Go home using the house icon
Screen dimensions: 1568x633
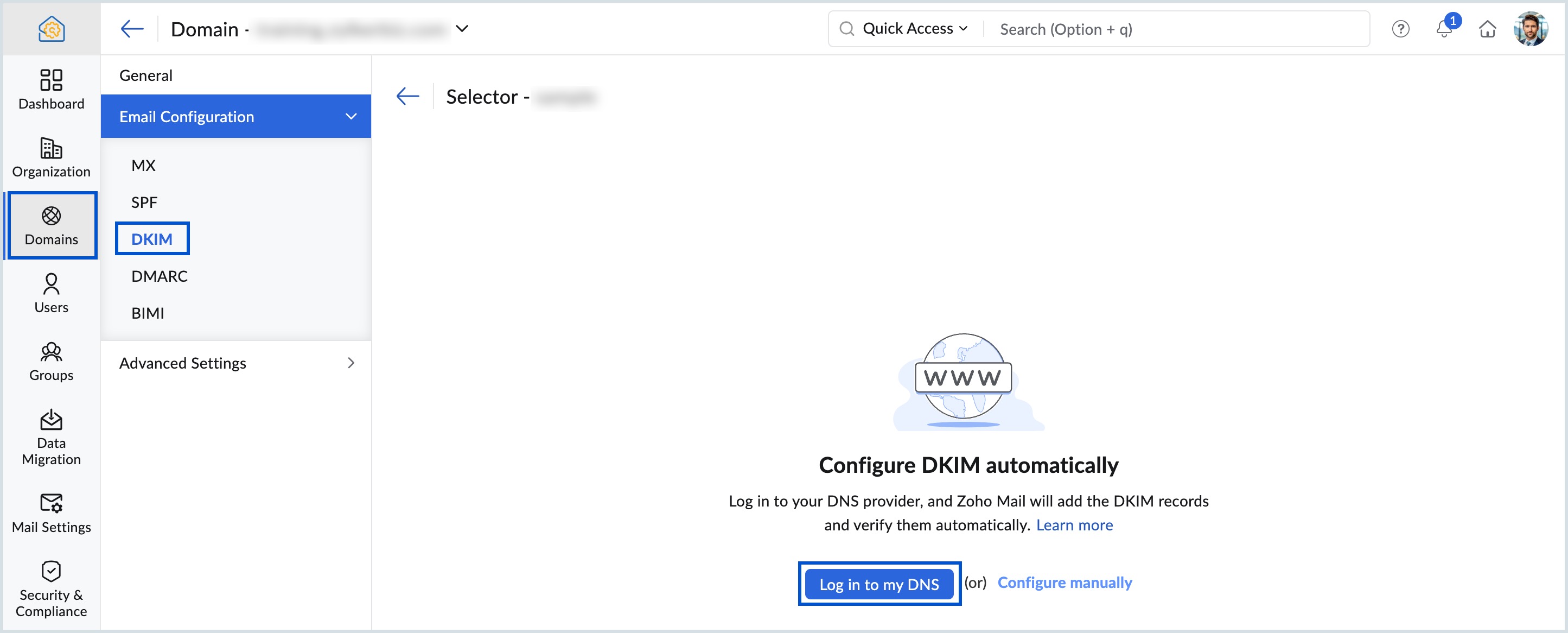tap(1488, 29)
